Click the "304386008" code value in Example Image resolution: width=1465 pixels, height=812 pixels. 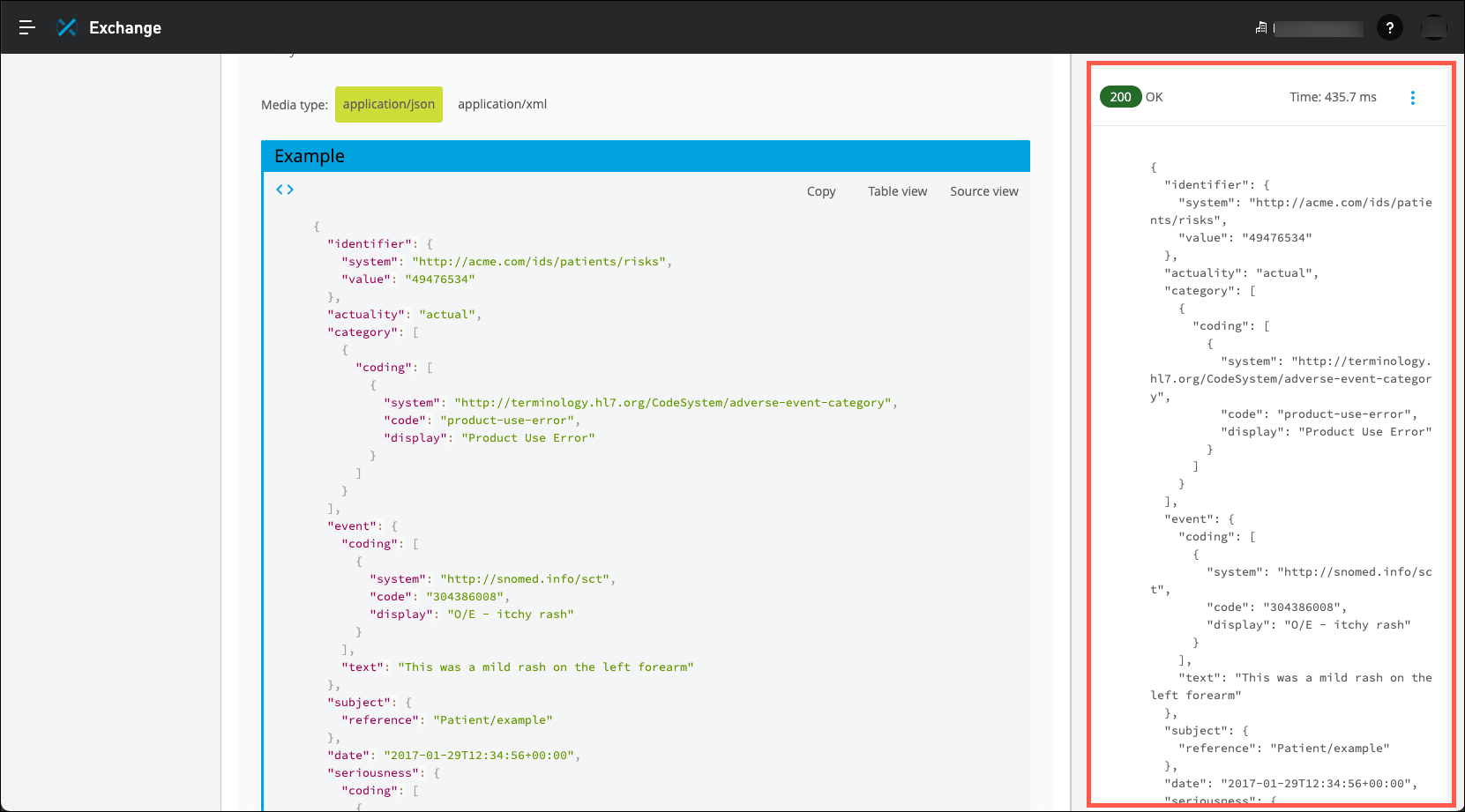tap(465, 597)
